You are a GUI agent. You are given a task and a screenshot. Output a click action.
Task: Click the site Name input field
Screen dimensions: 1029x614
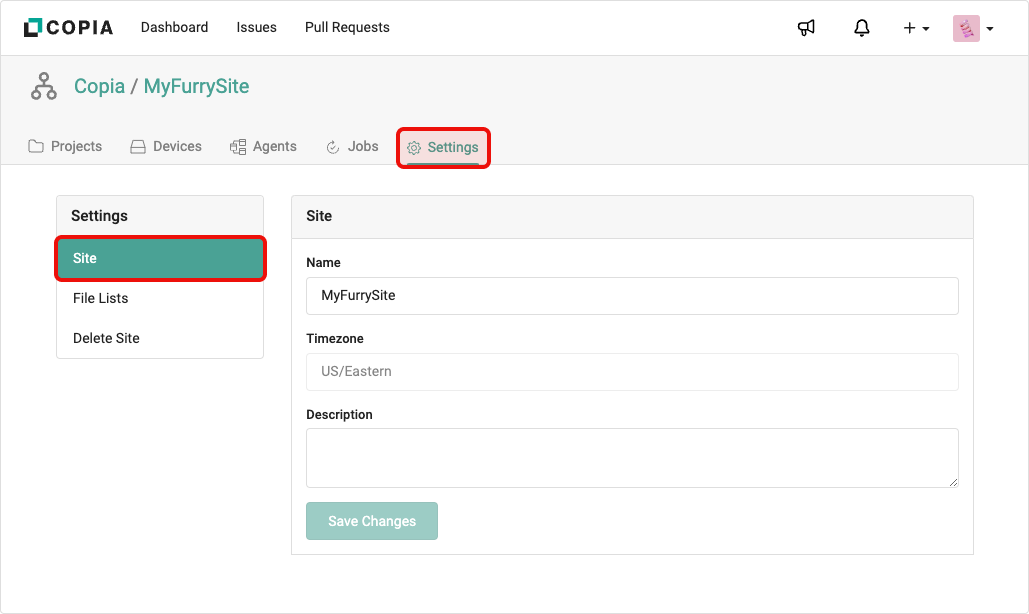[631, 296]
